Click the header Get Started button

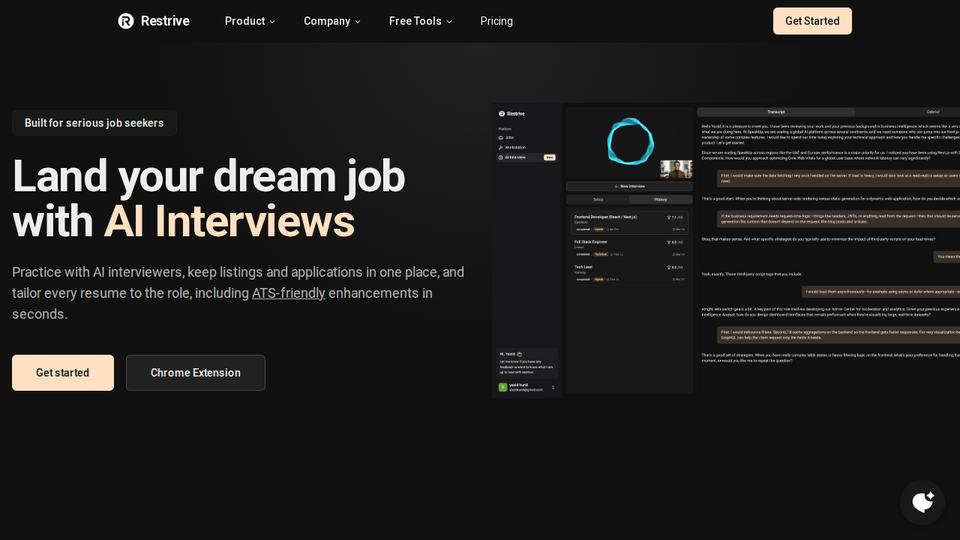(812, 21)
